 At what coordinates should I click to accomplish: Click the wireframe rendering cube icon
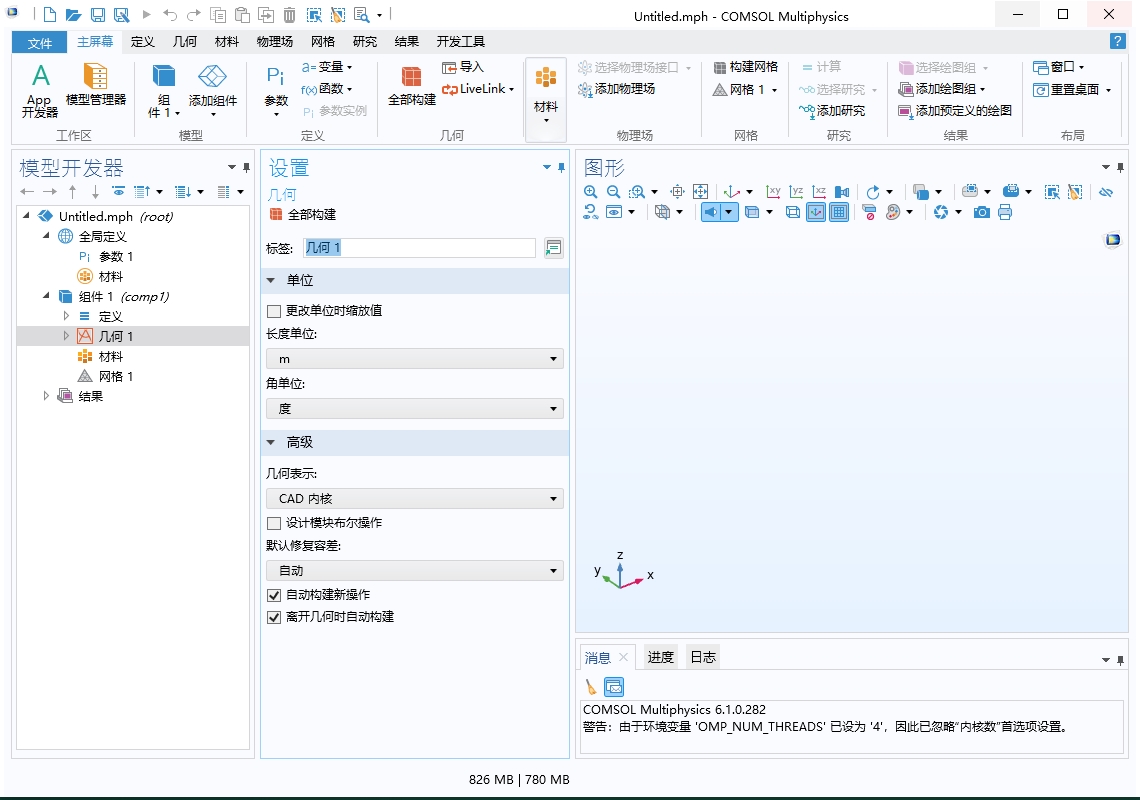coord(793,212)
